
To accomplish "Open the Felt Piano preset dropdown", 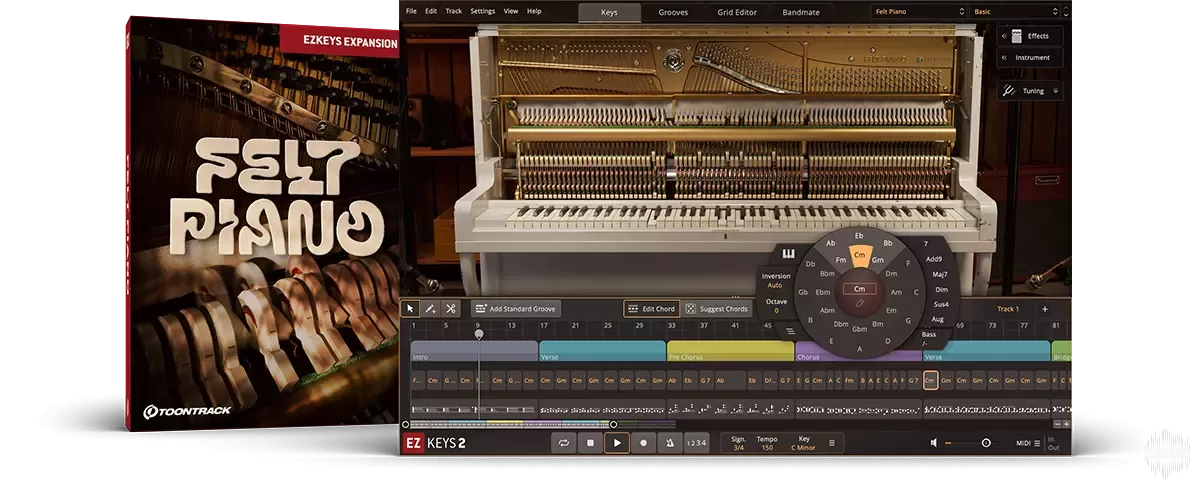I will 918,11.
